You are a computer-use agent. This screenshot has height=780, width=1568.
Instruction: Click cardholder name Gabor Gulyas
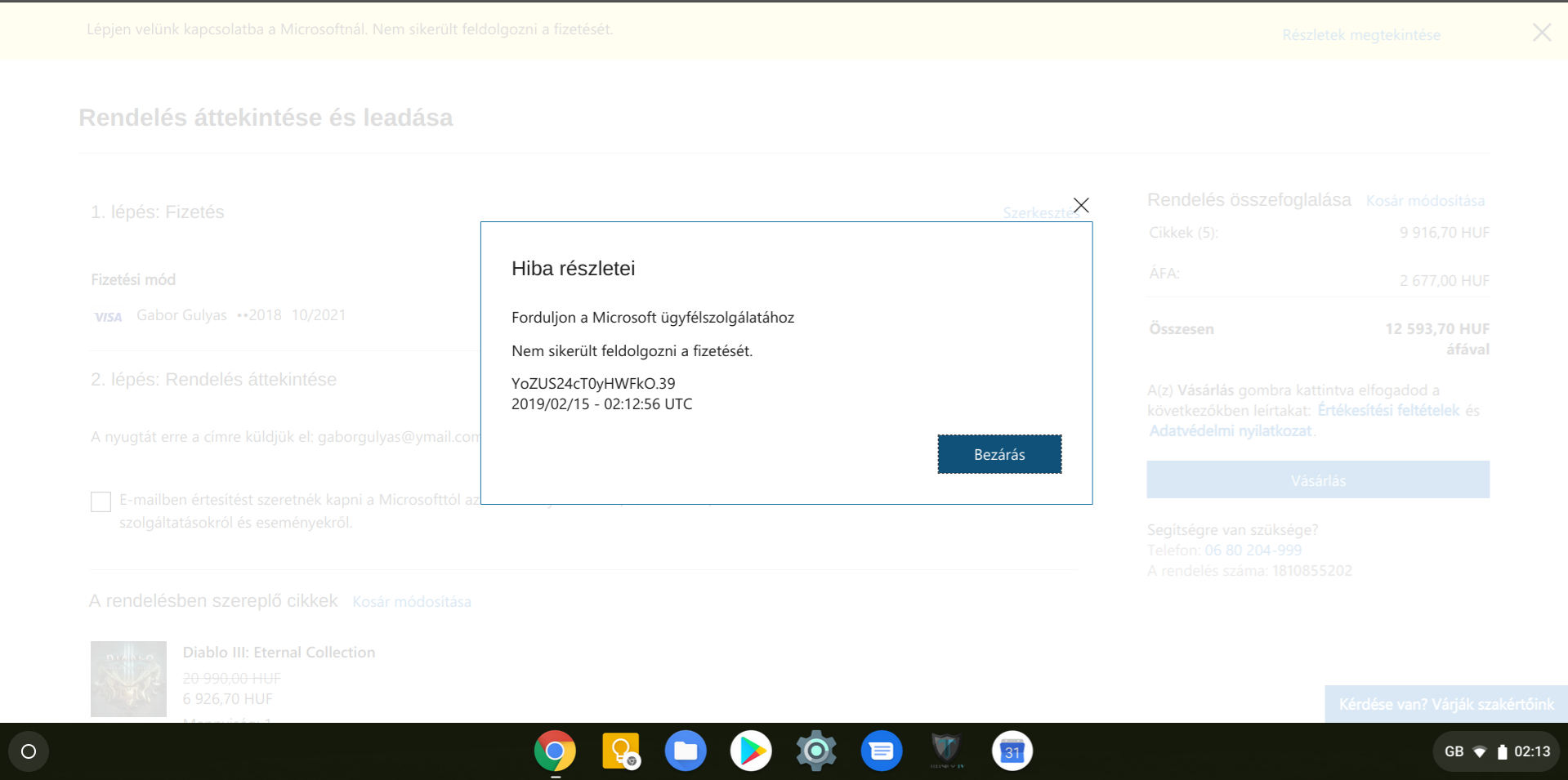[x=181, y=315]
